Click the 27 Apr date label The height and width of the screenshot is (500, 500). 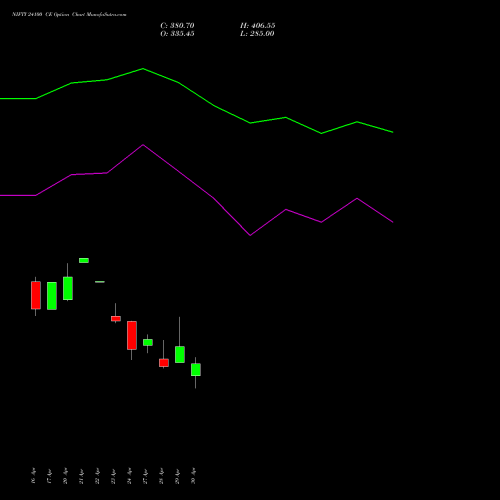click(145, 476)
